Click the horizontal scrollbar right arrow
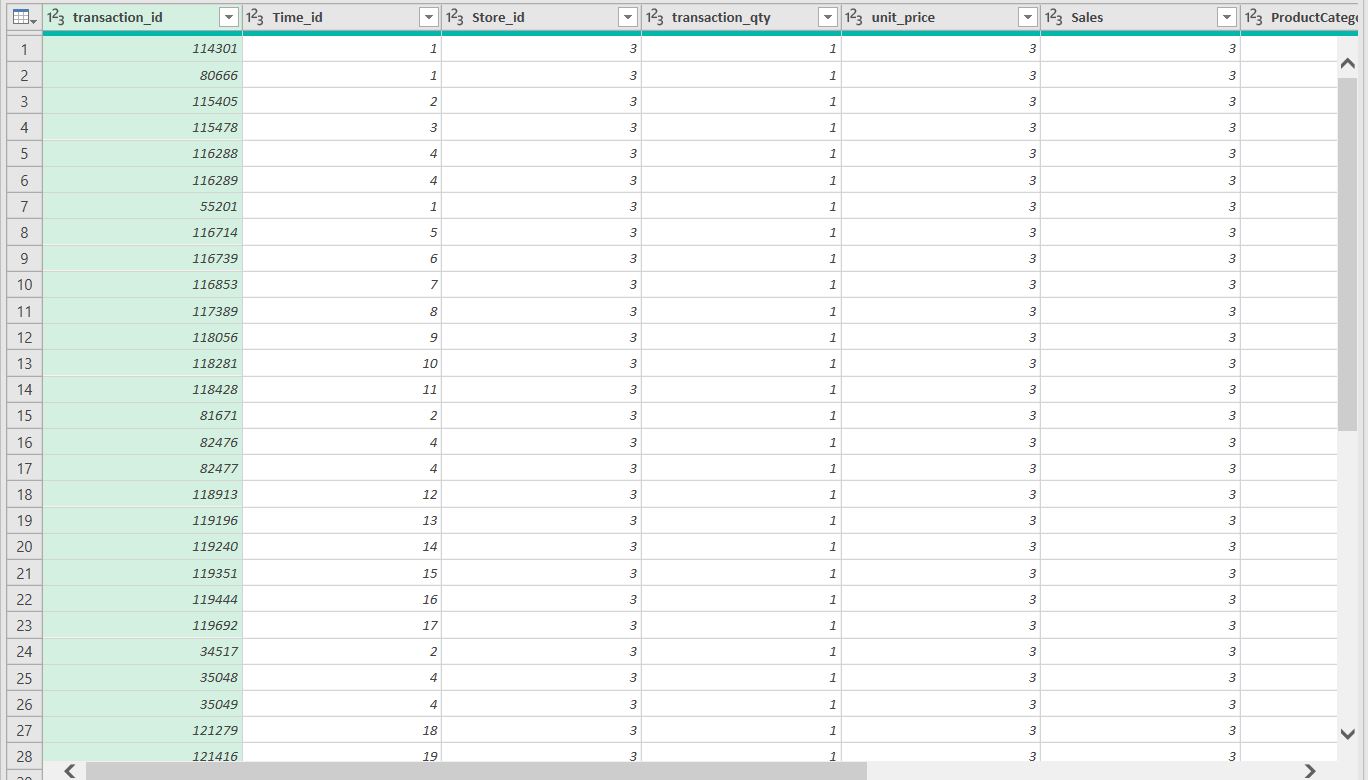Viewport: 1368px width, 780px height. click(x=1310, y=771)
